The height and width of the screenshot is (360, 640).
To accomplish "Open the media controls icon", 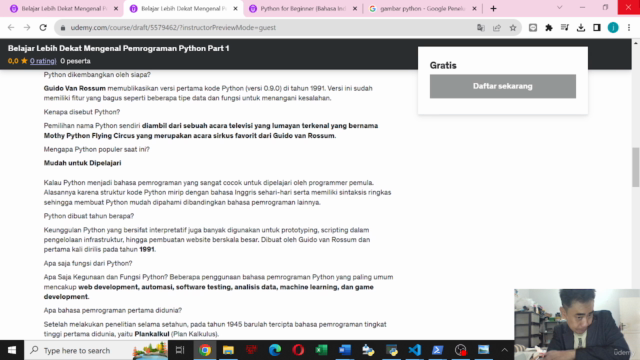I will [564, 28].
